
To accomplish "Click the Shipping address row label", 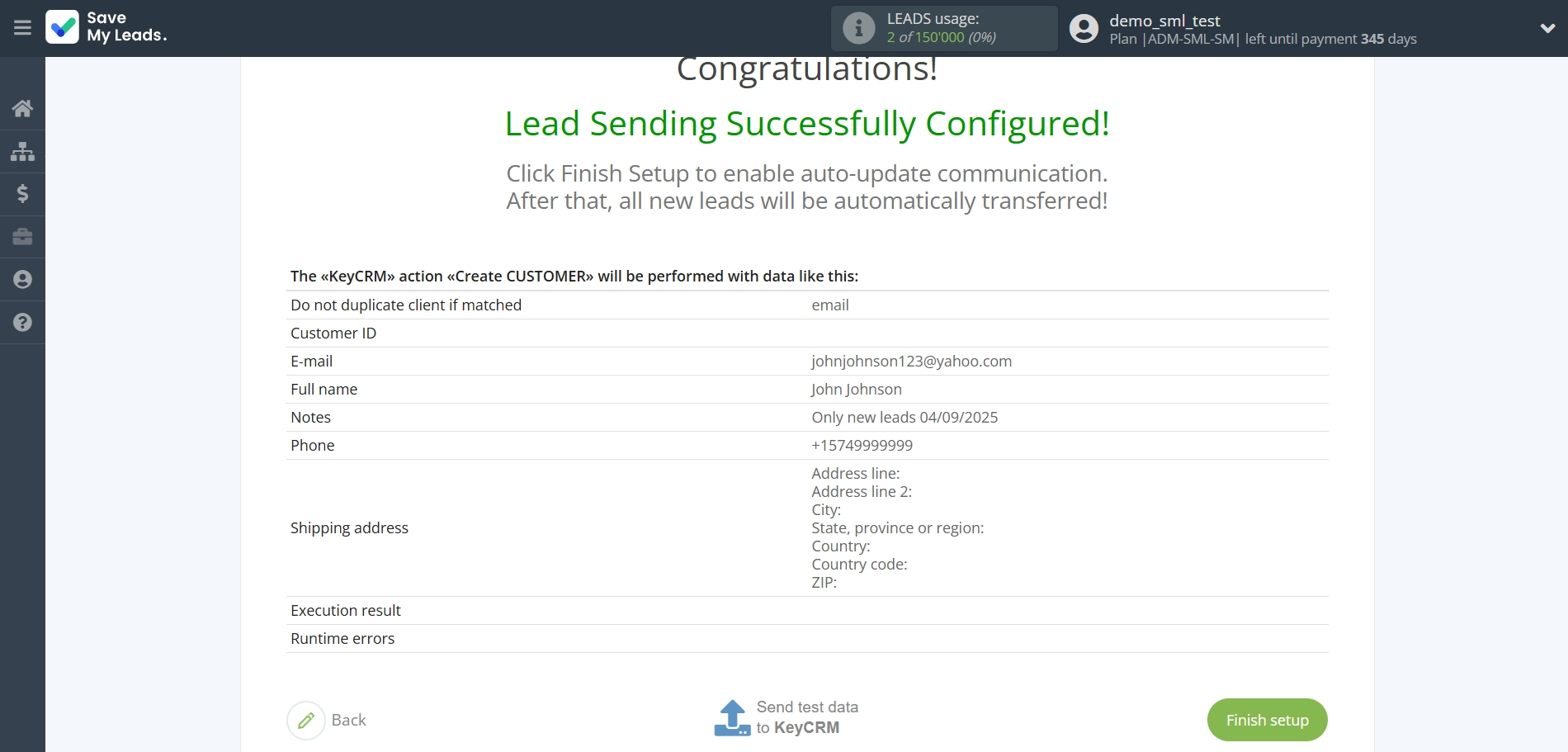I will (349, 528).
